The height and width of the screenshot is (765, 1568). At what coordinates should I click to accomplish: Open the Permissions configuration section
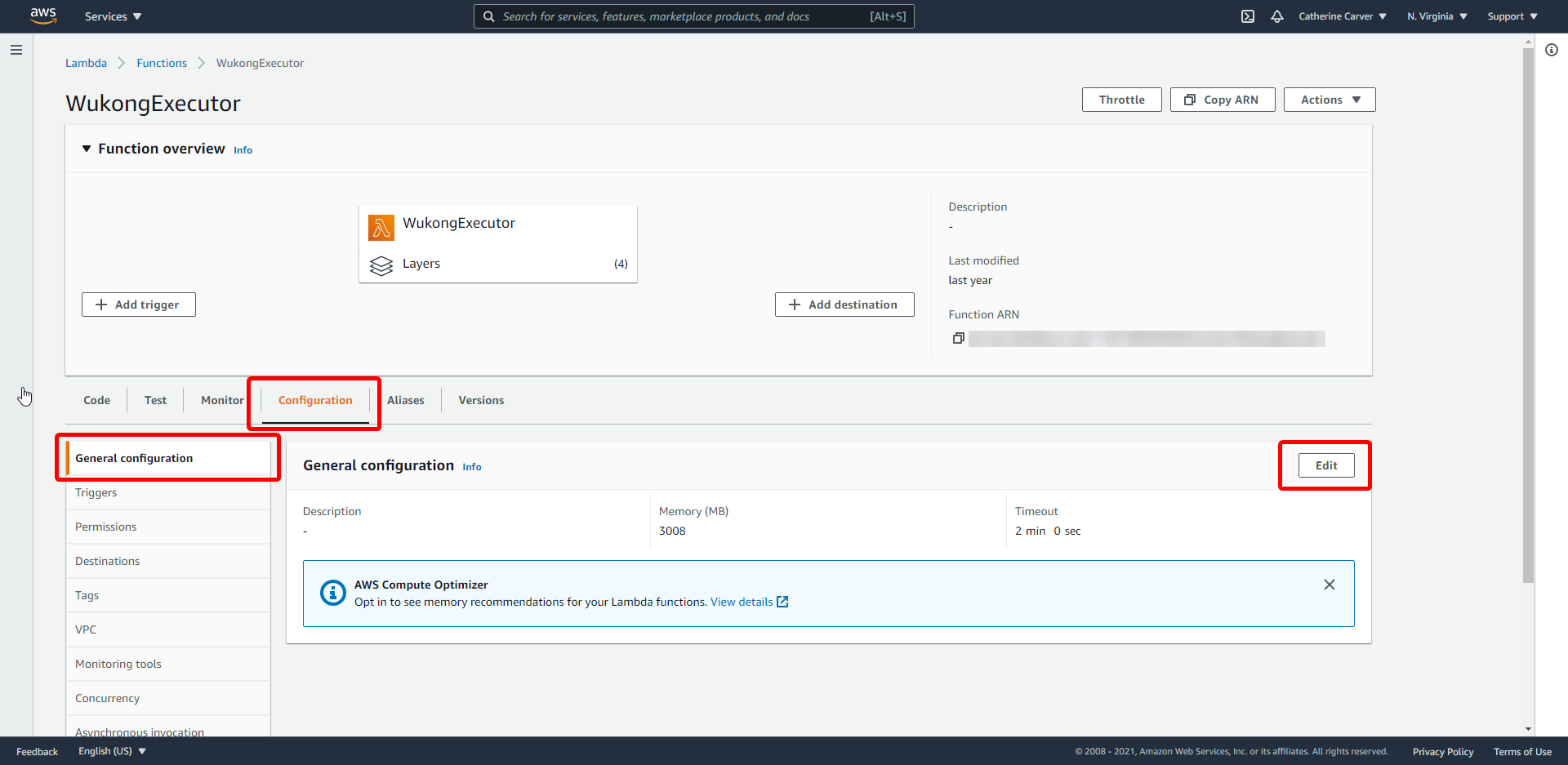(168, 527)
